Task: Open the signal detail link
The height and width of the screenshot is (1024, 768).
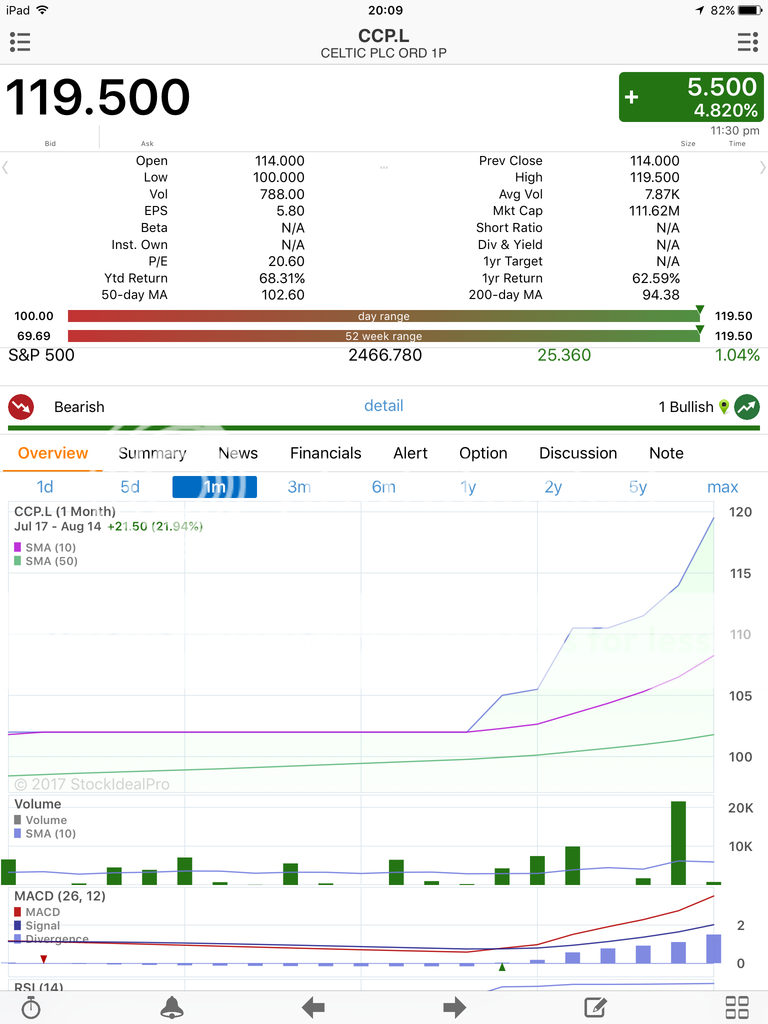Action: pos(383,405)
